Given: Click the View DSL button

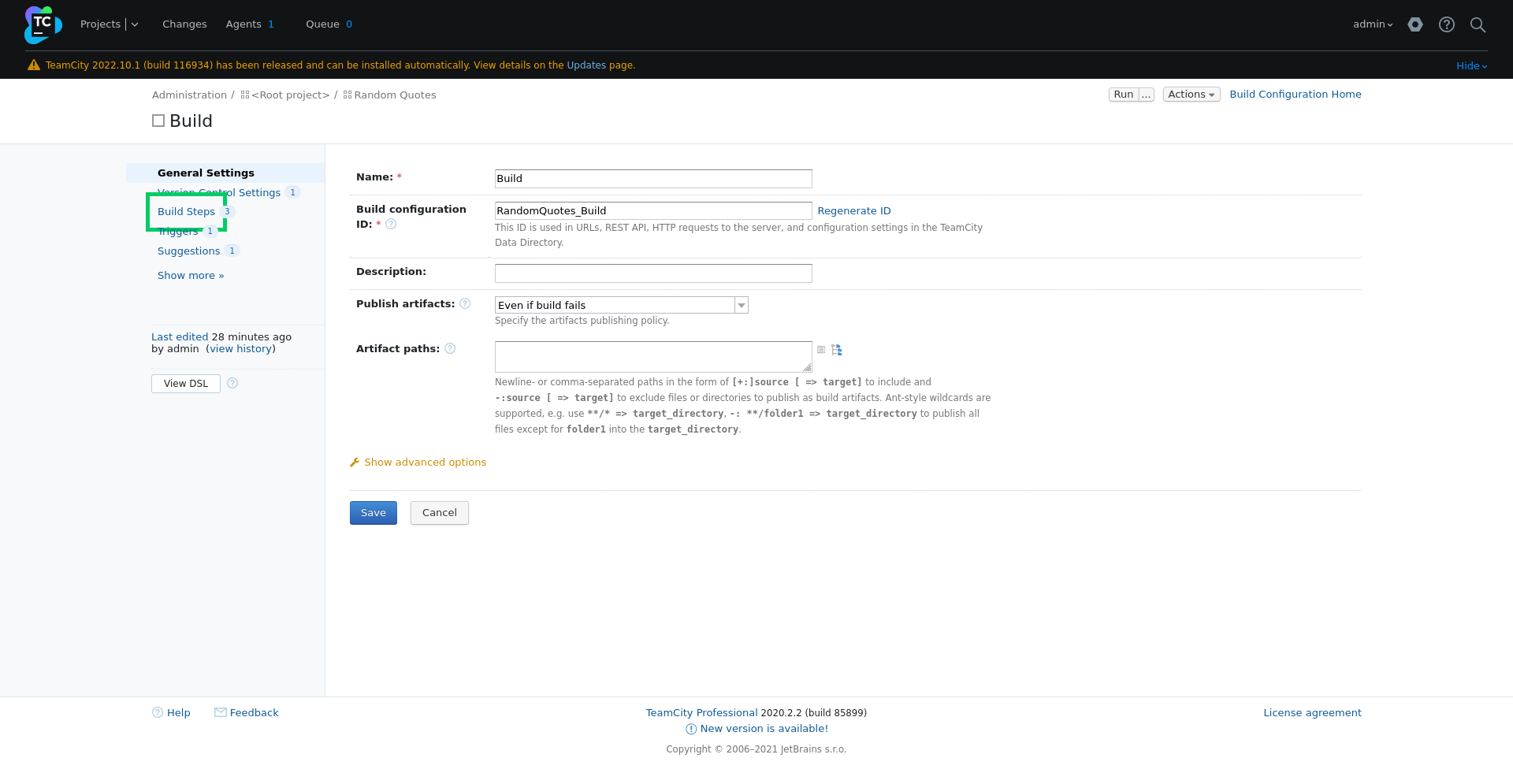Looking at the screenshot, I should (186, 384).
